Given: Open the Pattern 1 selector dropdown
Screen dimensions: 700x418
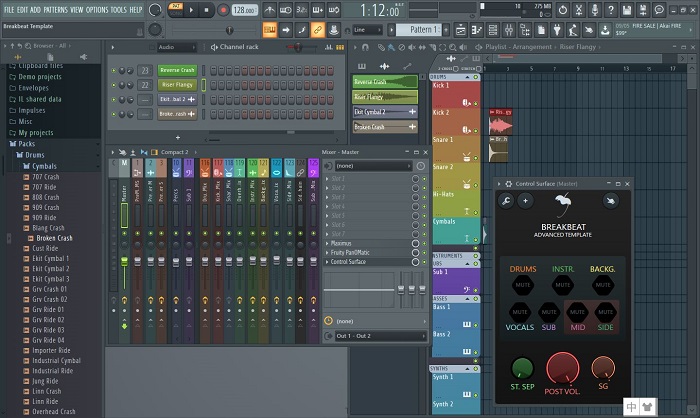Looking at the screenshot, I should pyautogui.click(x=420, y=30).
